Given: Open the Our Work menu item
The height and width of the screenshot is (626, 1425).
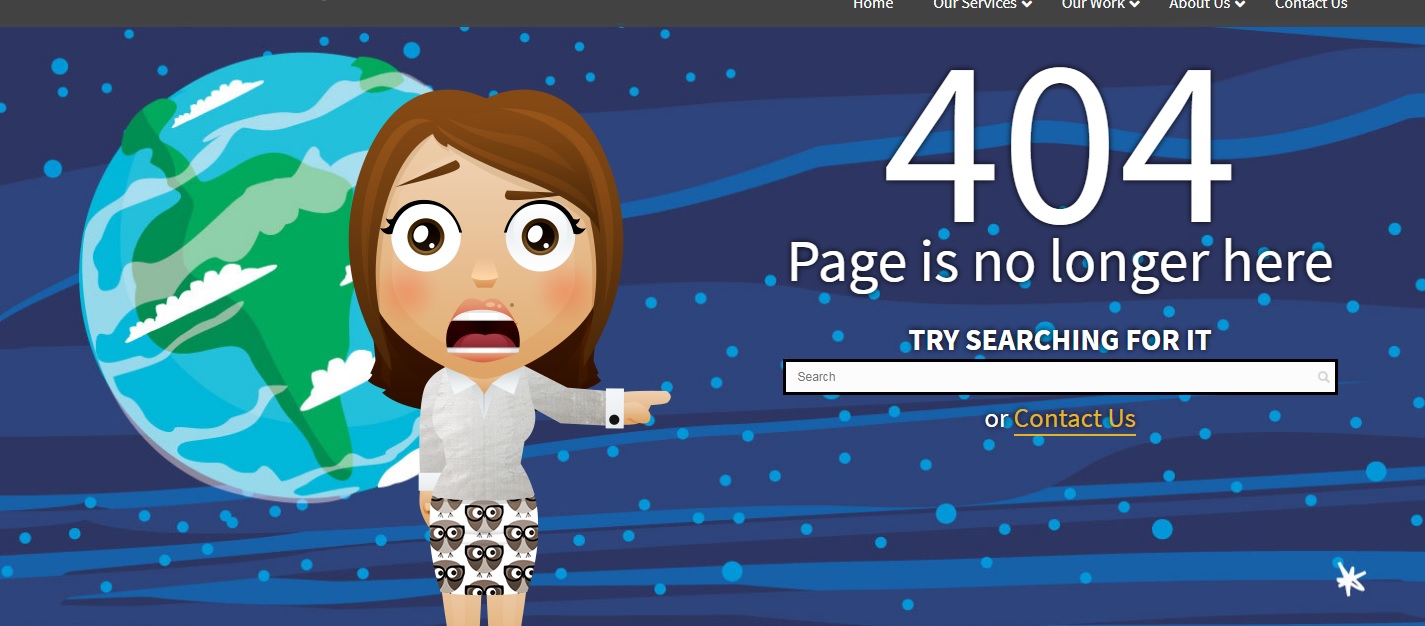Looking at the screenshot, I should point(1093,5).
